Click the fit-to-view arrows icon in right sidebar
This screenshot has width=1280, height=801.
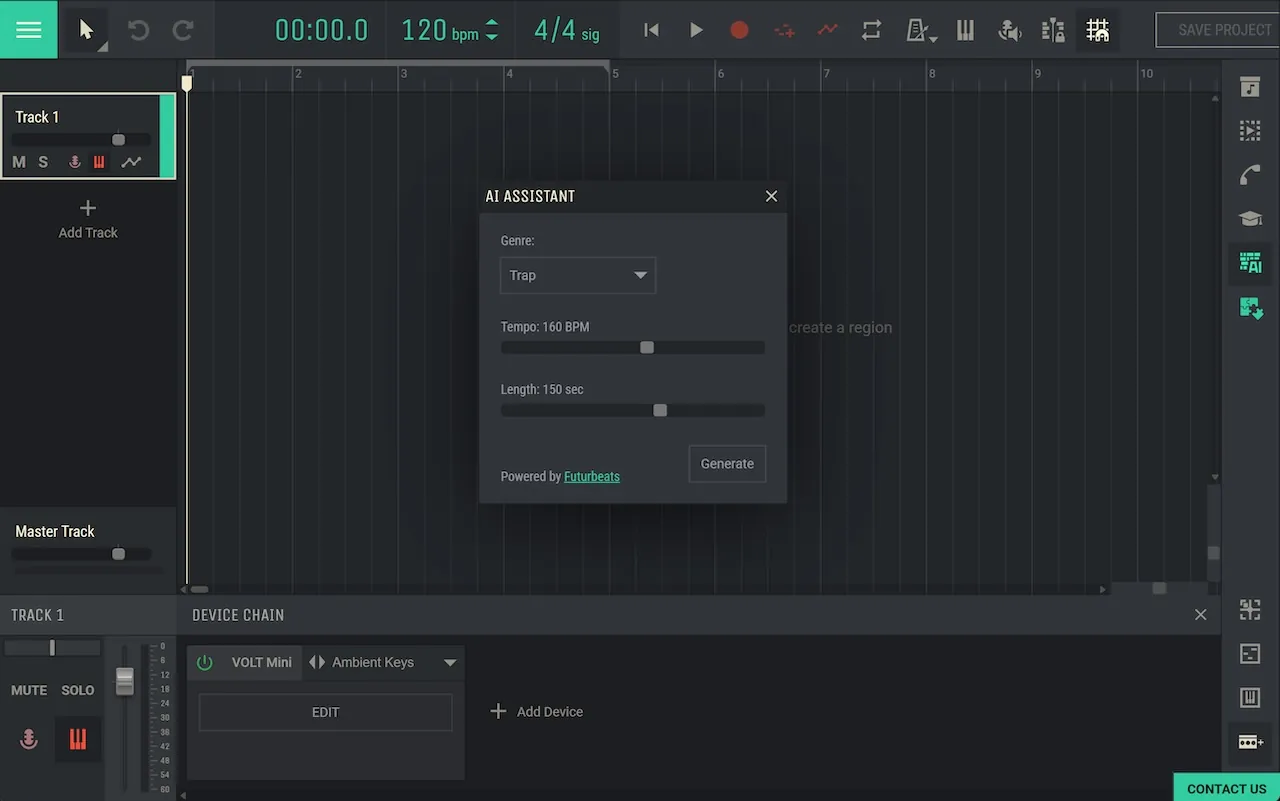(1250, 610)
